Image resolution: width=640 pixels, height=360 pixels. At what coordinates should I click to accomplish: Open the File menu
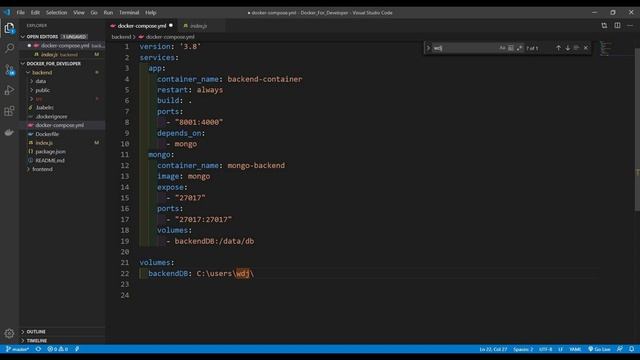tap(20, 12)
